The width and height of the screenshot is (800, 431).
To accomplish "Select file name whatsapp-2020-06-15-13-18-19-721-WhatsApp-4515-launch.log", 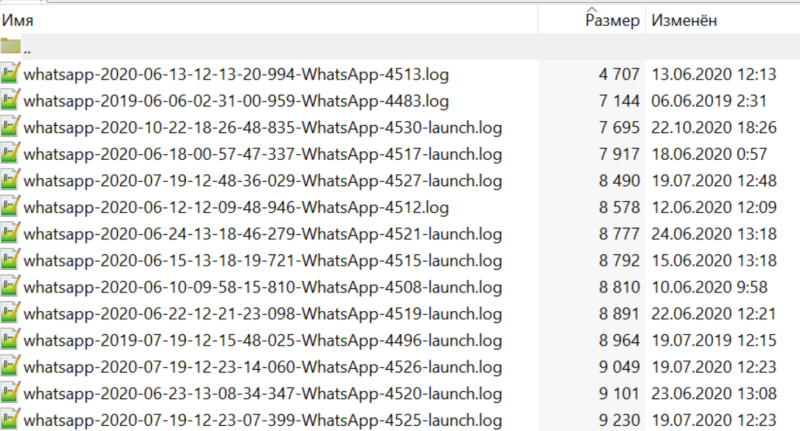I will tap(263, 260).
